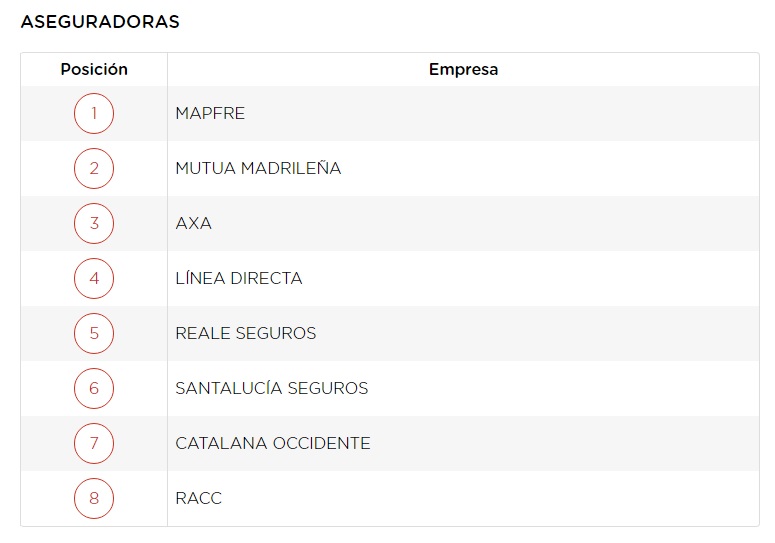
Task: Click the Posición column header
Action: [x=94, y=70]
